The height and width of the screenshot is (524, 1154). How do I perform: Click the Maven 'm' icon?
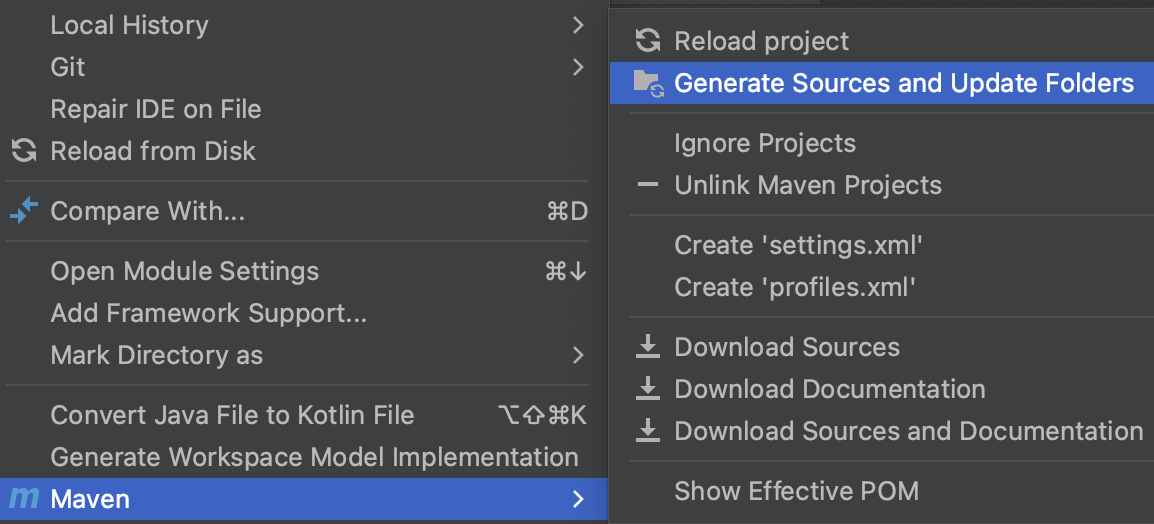pyautogui.click(x=24, y=499)
